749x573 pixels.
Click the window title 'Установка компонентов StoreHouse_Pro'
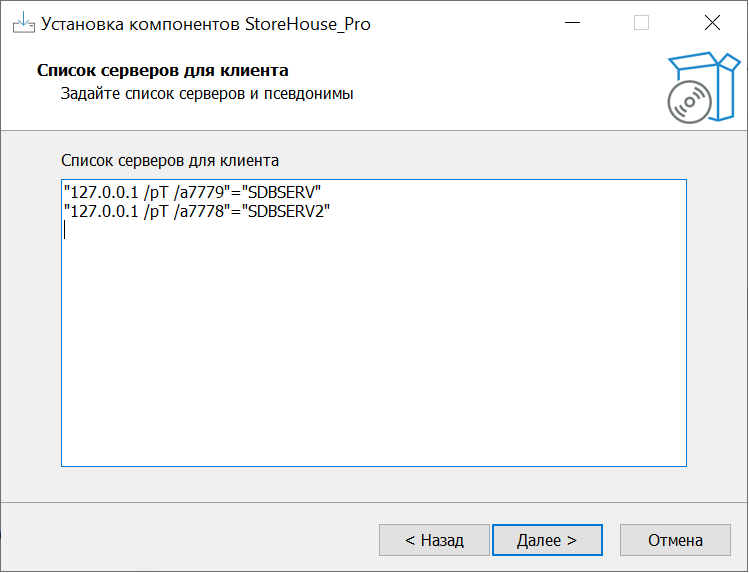click(206, 24)
